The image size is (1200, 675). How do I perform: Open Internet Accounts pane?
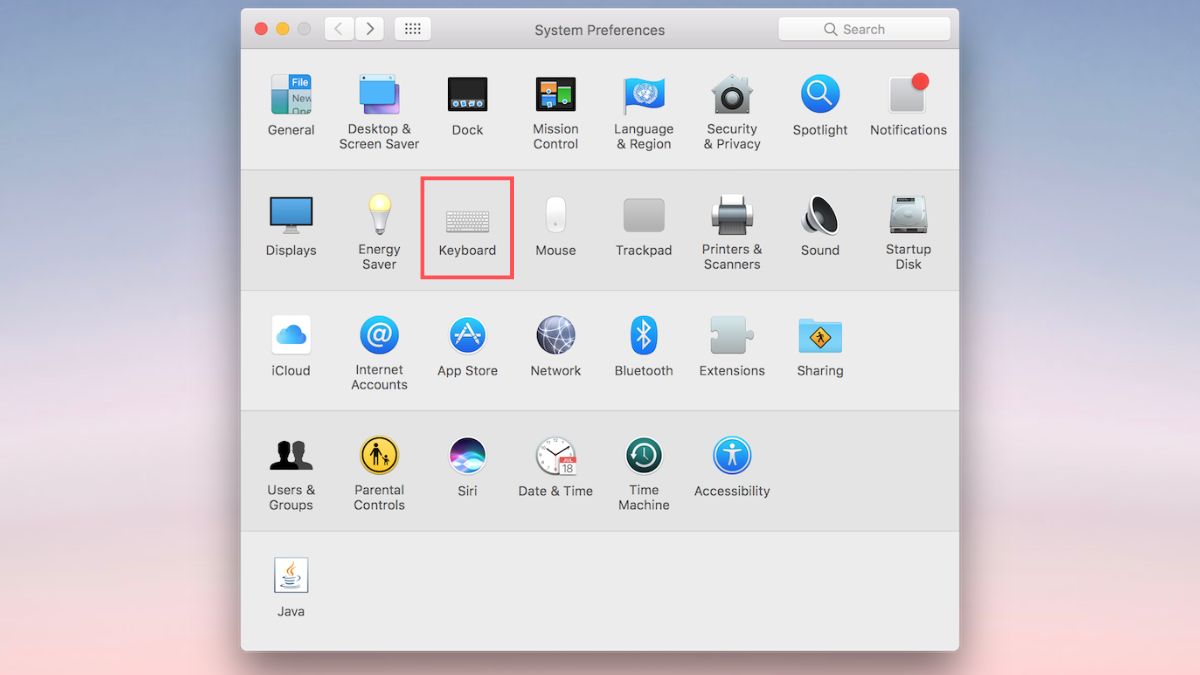pyautogui.click(x=379, y=352)
